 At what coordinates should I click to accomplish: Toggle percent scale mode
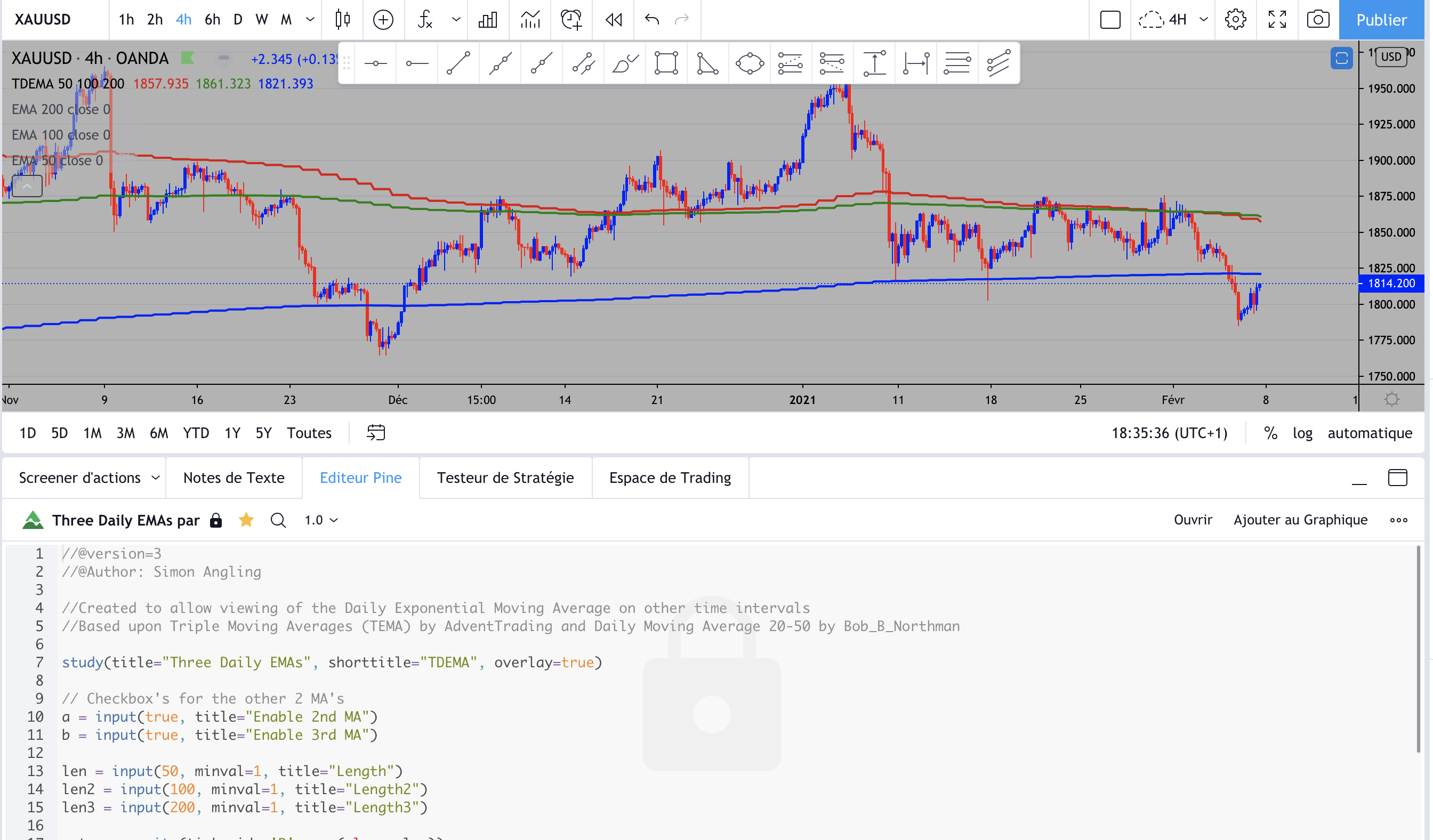coord(1270,433)
